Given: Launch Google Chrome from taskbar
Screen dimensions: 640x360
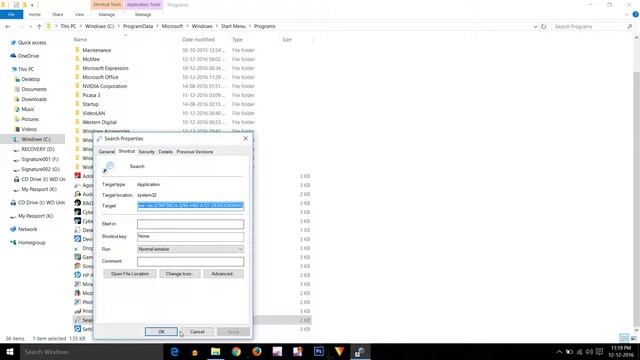Looking at the screenshot, I should coord(236,352).
